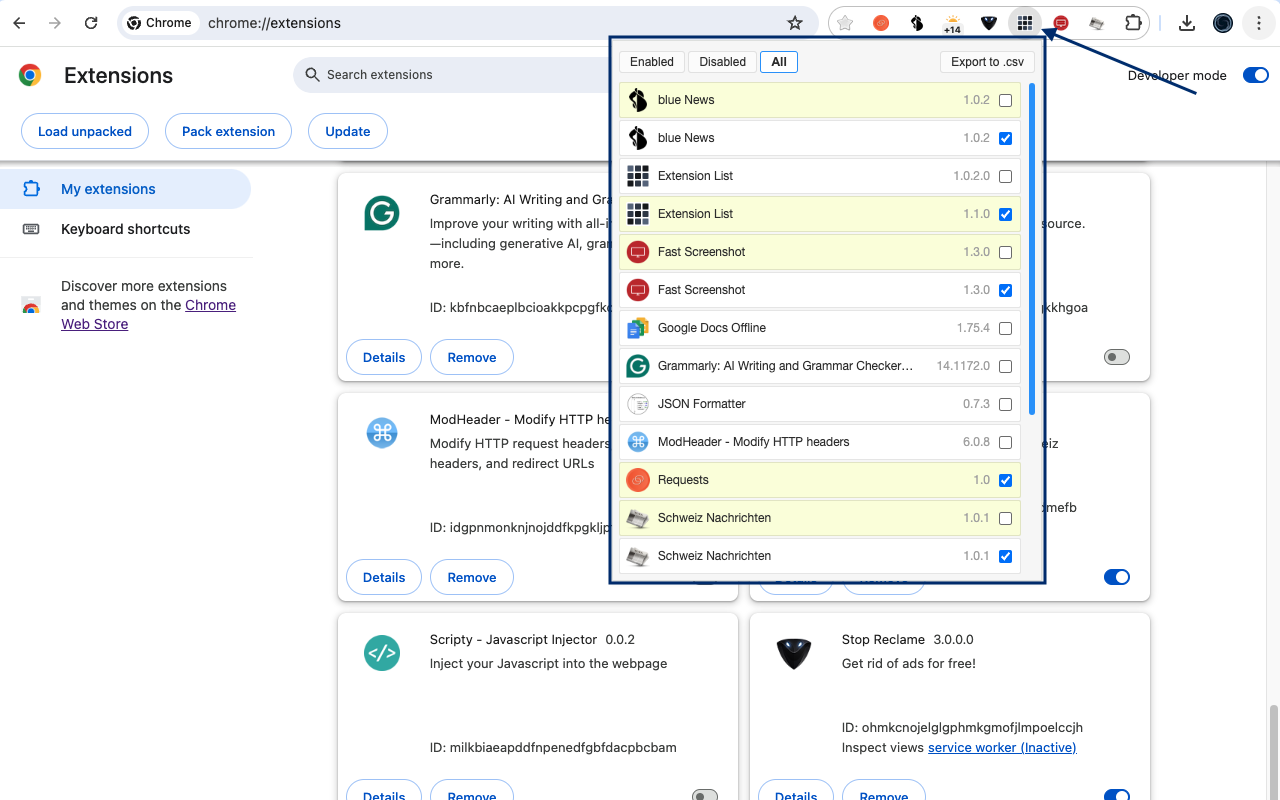1280x800 pixels.
Task: Switch to Disabled extensions tab
Action: pos(722,62)
